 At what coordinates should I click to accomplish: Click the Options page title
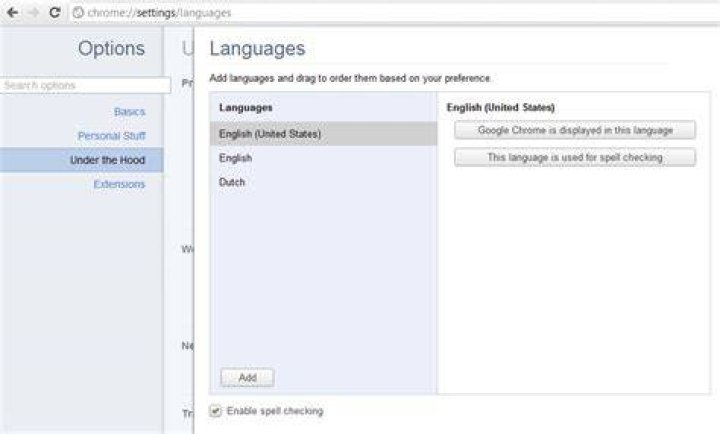coord(111,48)
